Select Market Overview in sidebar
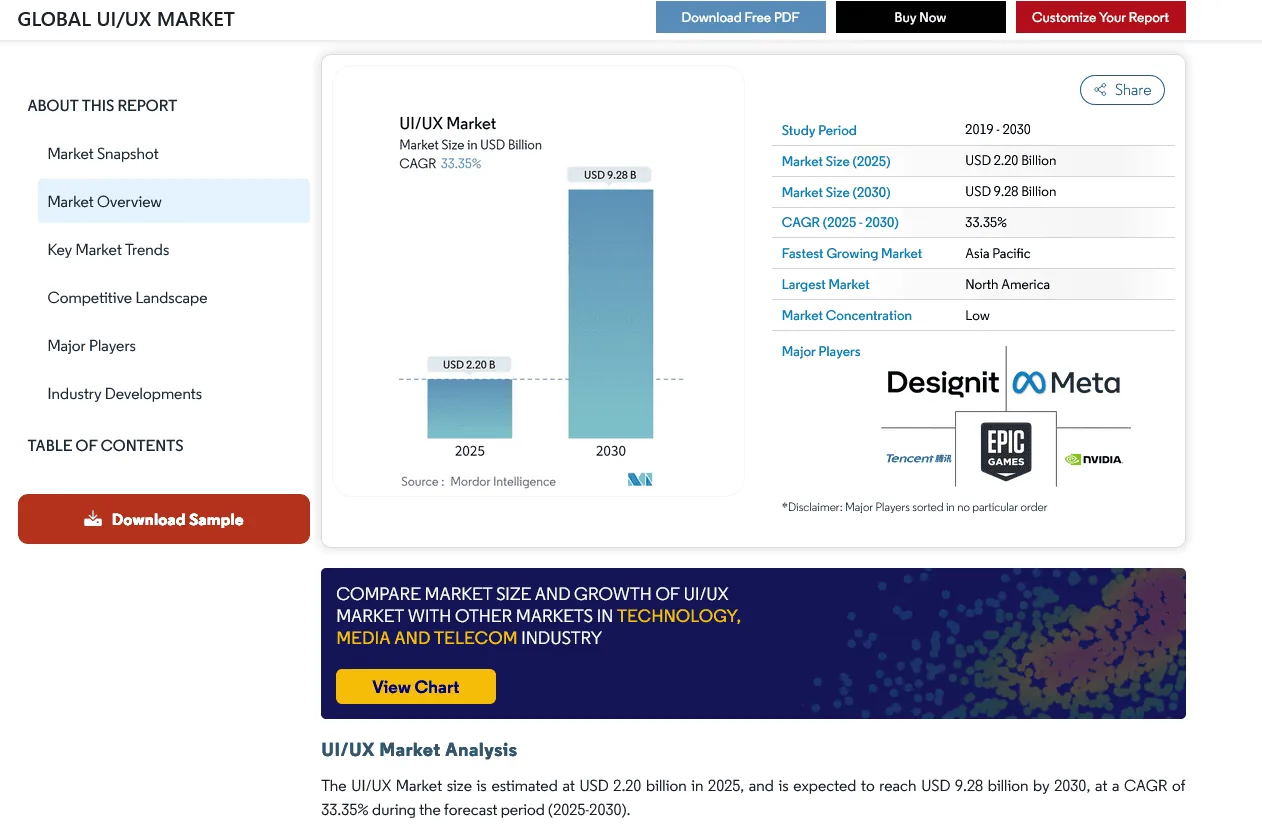The height and width of the screenshot is (836, 1262). pyautogui.click(x=104, y=202)
